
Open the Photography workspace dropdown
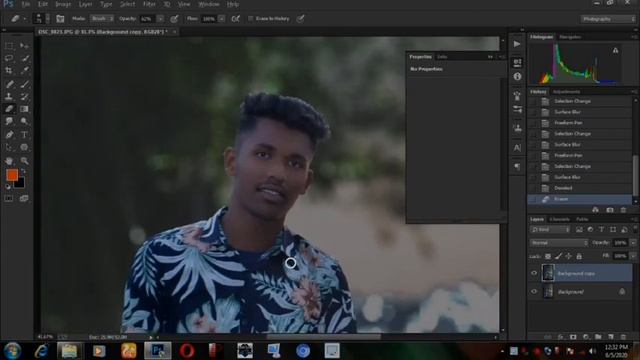[608, 19]
